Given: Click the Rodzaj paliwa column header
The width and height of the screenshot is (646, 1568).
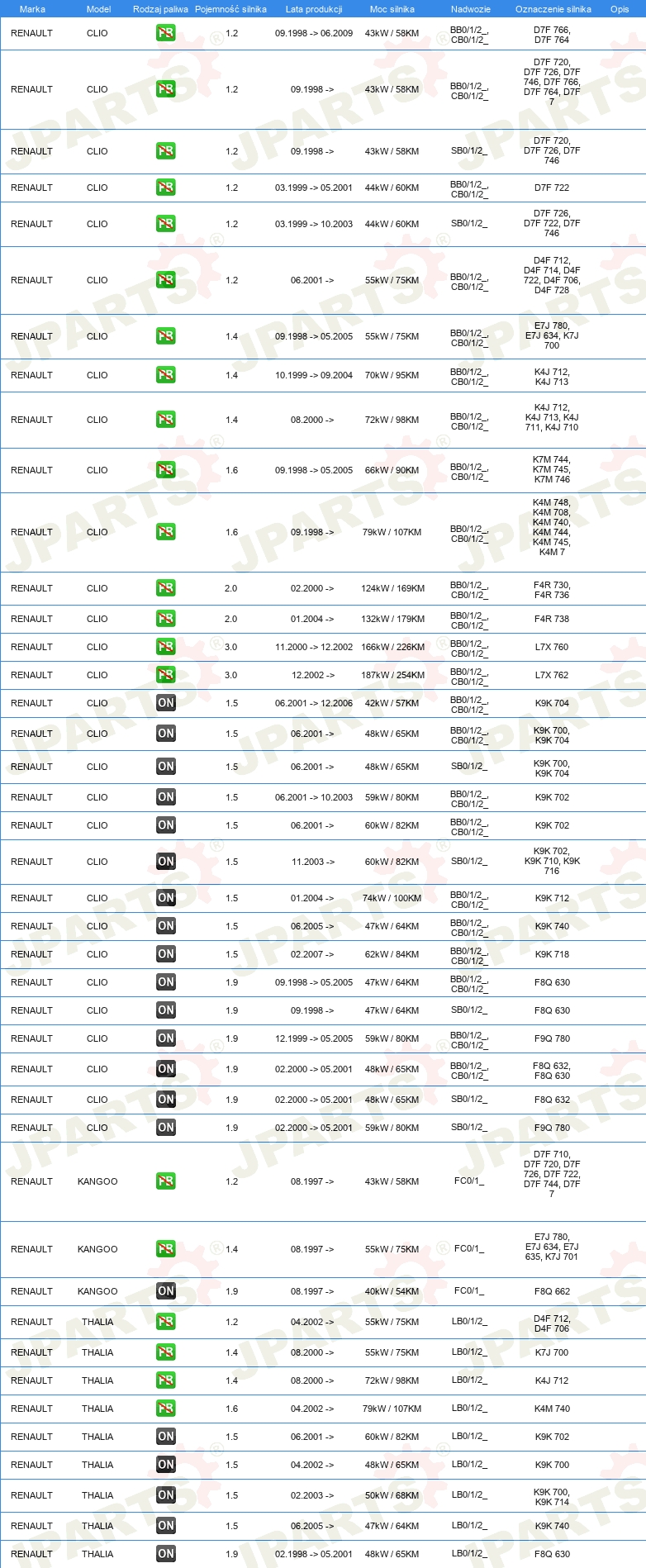Looking at the screenshot, I should click(x=160, y=9).
